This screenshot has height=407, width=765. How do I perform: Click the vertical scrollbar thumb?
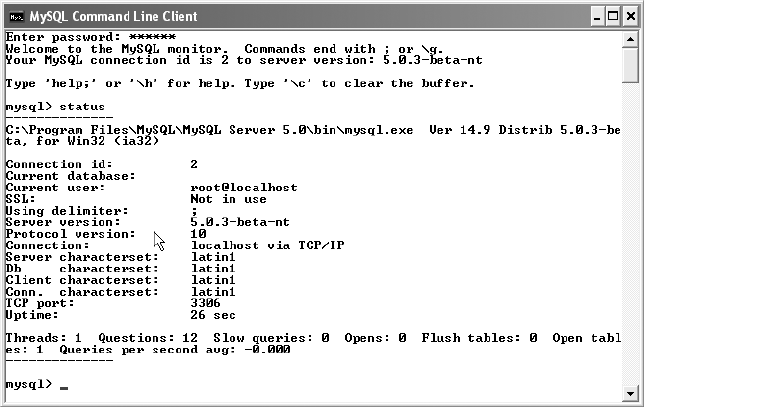(630, 65)
